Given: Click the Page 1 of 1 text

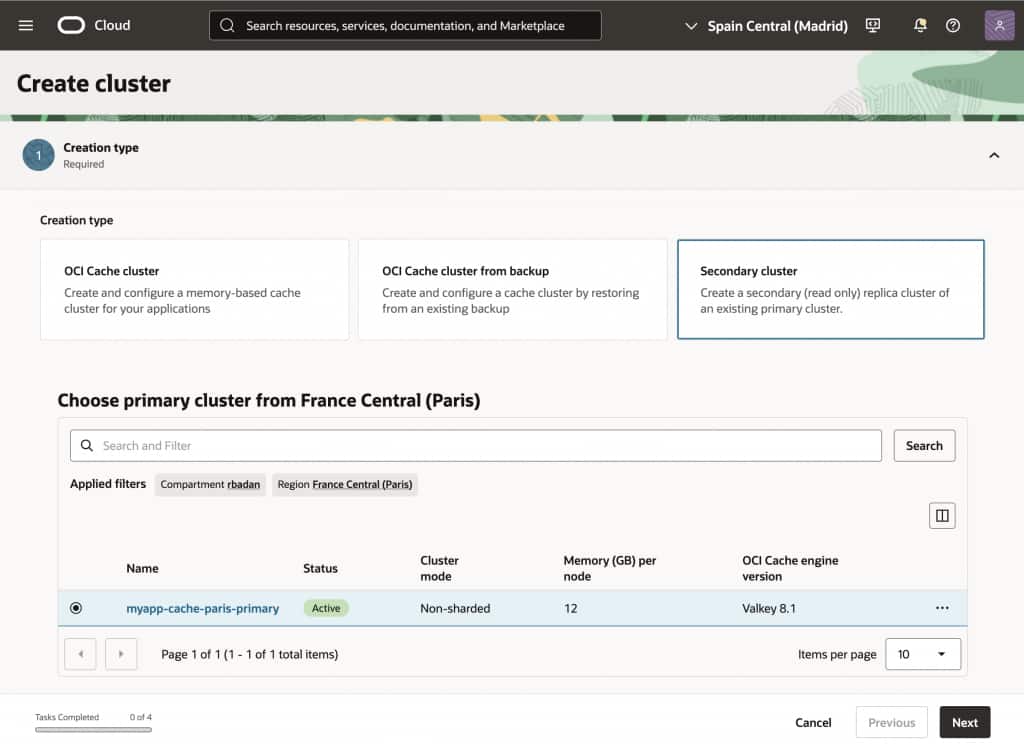Looking at the screenshot, I should [249, 654].
